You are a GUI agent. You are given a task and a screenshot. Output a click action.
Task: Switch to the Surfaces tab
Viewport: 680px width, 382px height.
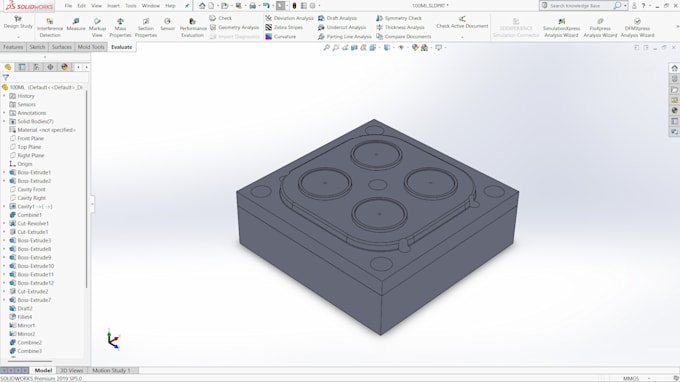pyautogui.click(x=62, y=47)
